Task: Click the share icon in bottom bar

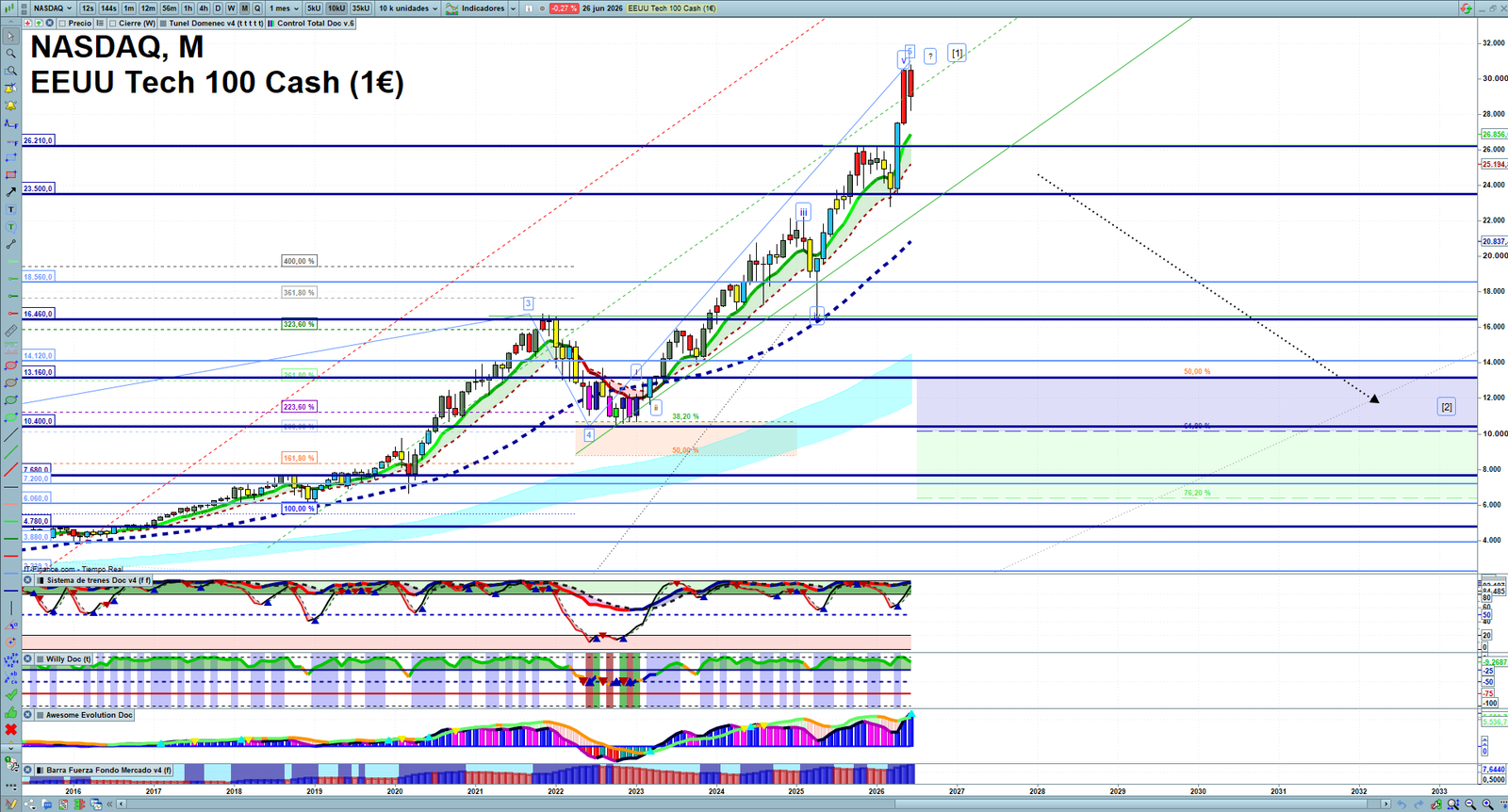Action: [30, 804]
